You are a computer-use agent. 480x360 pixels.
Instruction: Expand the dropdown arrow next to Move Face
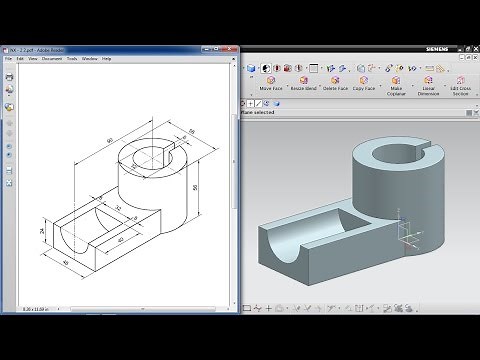point(287,86)
